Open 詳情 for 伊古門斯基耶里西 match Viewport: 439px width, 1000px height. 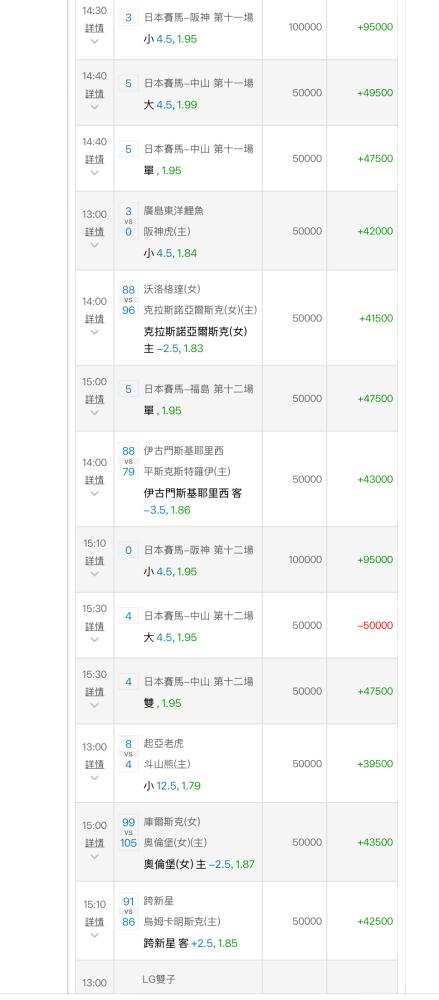[94, 480]
